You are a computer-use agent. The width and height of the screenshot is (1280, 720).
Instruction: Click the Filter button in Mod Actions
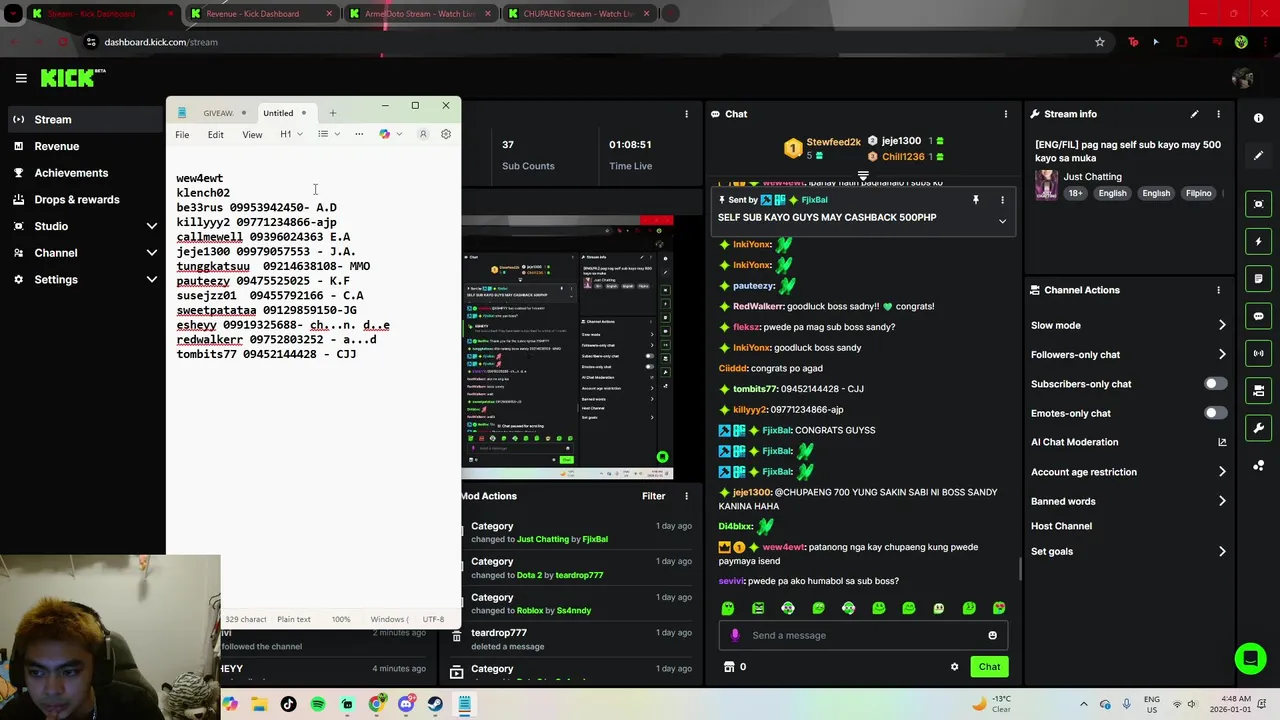[x=653, y=496]
